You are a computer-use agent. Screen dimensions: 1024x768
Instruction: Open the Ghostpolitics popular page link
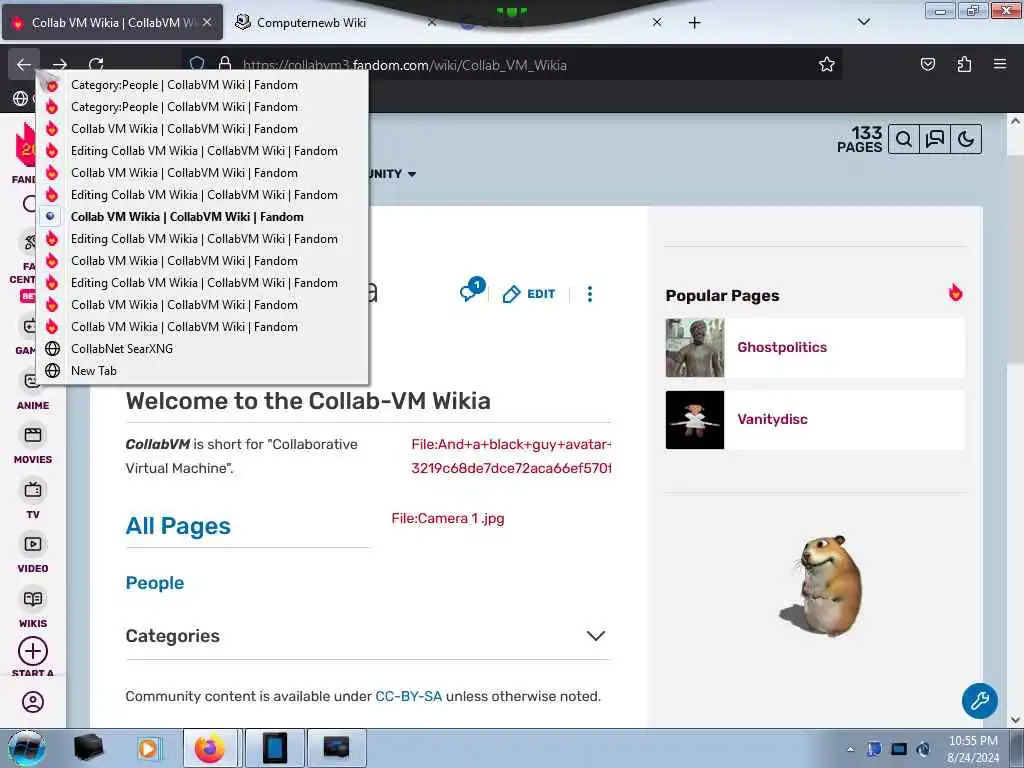[782, 347]
